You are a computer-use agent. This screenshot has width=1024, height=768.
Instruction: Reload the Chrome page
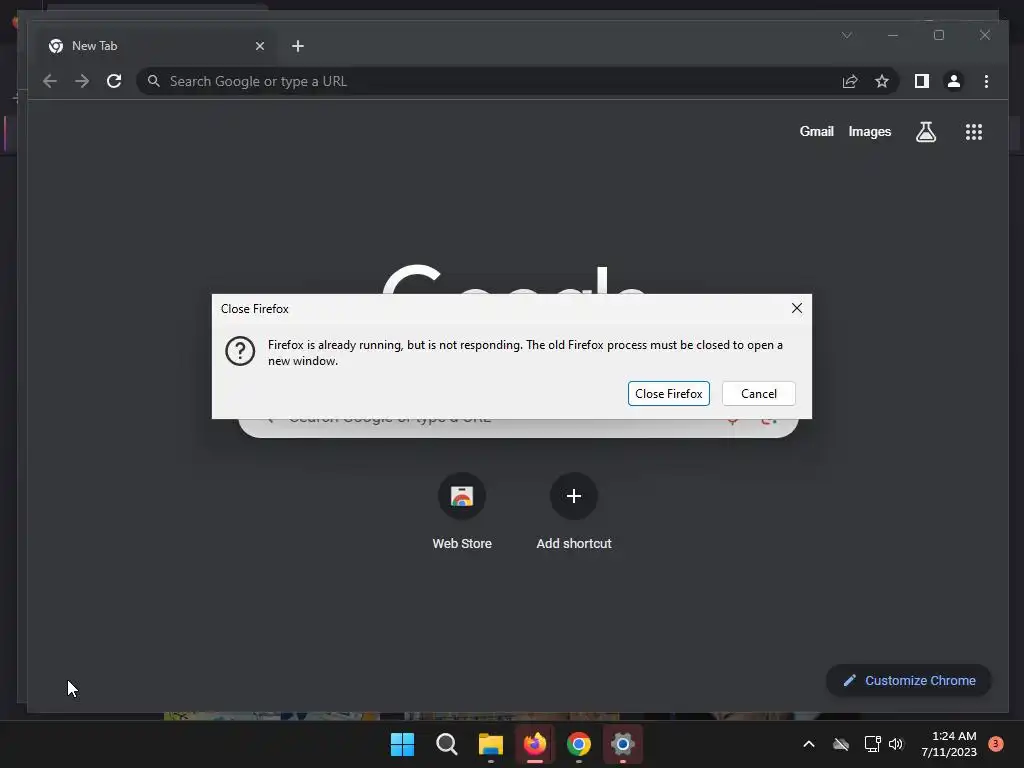[x=114, y=81]
